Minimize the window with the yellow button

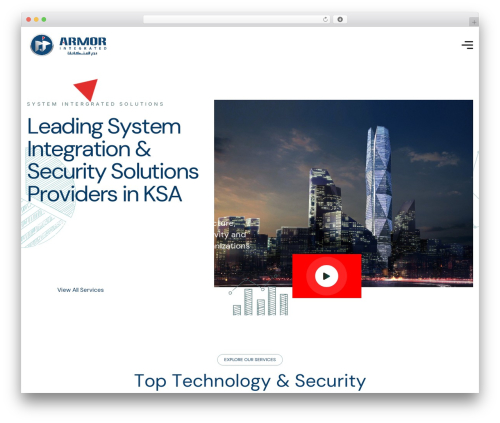coord(36,20)
